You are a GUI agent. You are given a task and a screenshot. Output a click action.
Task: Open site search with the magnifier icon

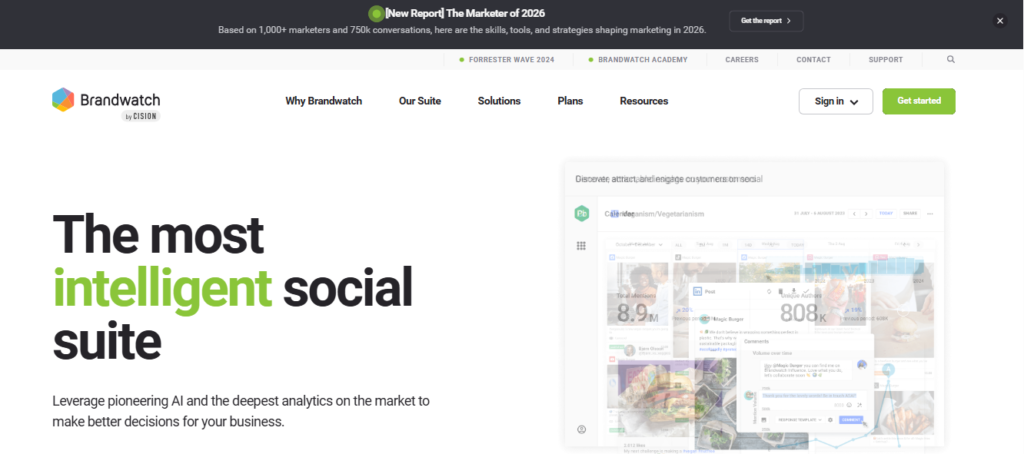click(951, 59)
